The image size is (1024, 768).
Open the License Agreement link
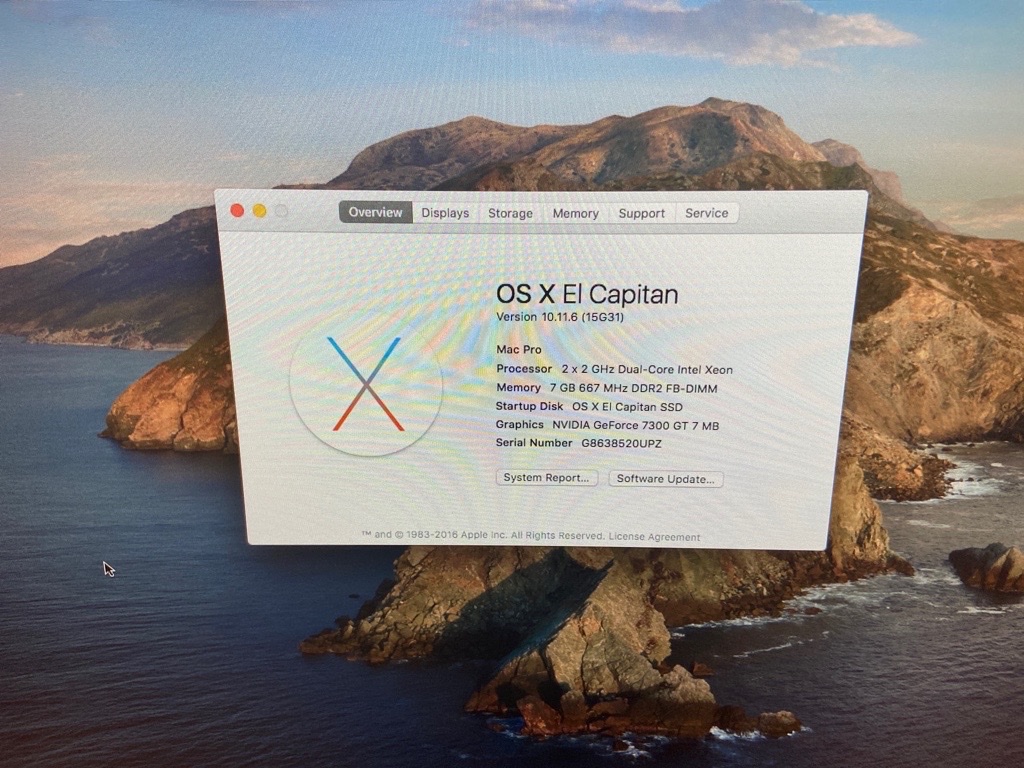[x=654, y=537]
